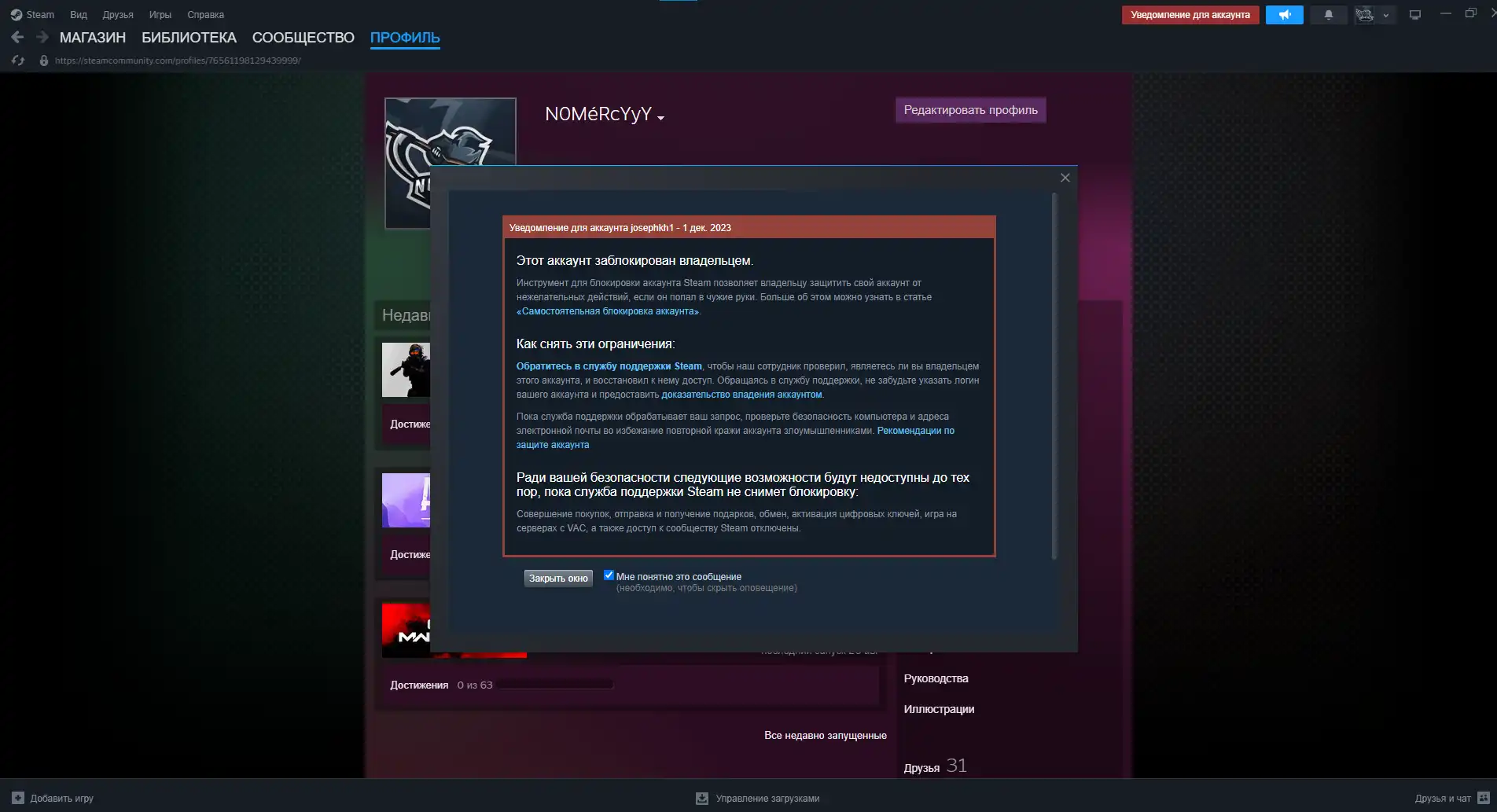Image resolution: width=1497 pixels, height=812 pixels.
Task: Click the red Уведомление для аккаунта button
Action: tap(1190, 15)
